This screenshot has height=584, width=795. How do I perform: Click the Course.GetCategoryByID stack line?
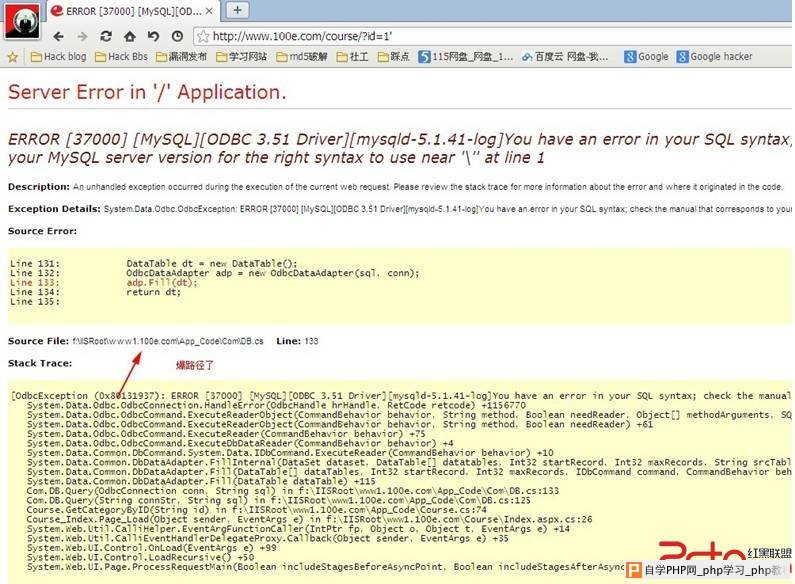coord(256,510)
